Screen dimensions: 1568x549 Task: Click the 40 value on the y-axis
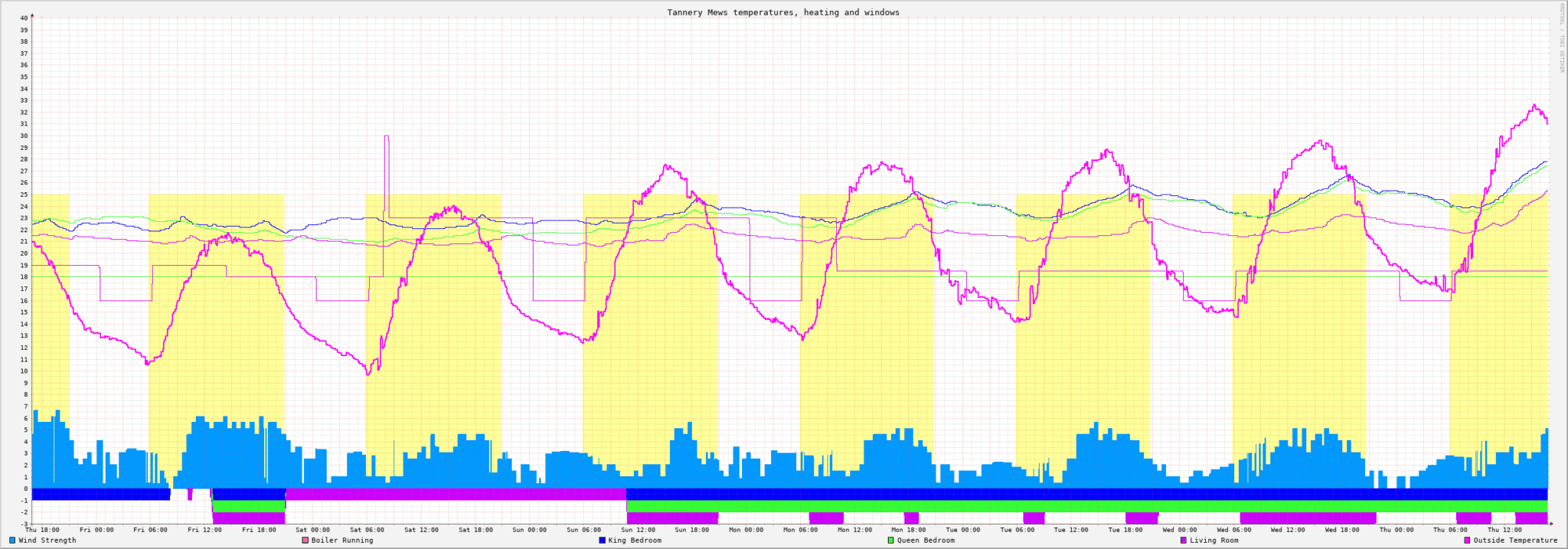(24, 18)
